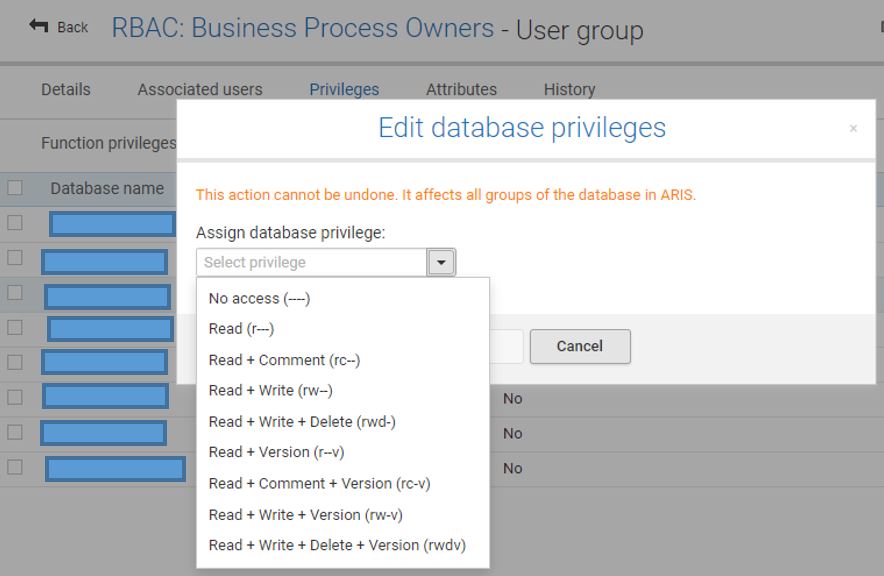Choose Read + Write + Delete (rwd-) privilege

(302, 422)
